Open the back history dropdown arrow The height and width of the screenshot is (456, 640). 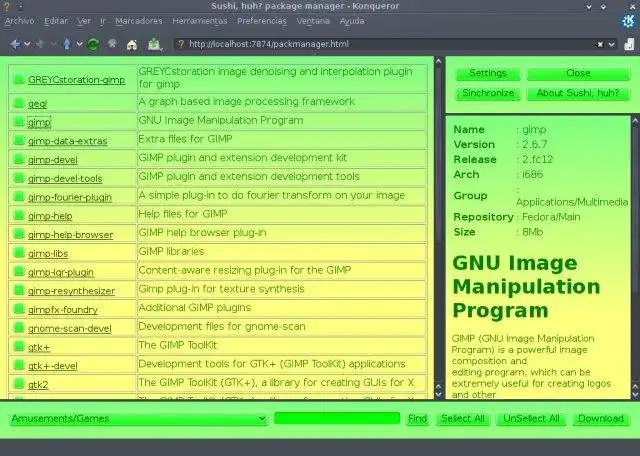[27, 44]
